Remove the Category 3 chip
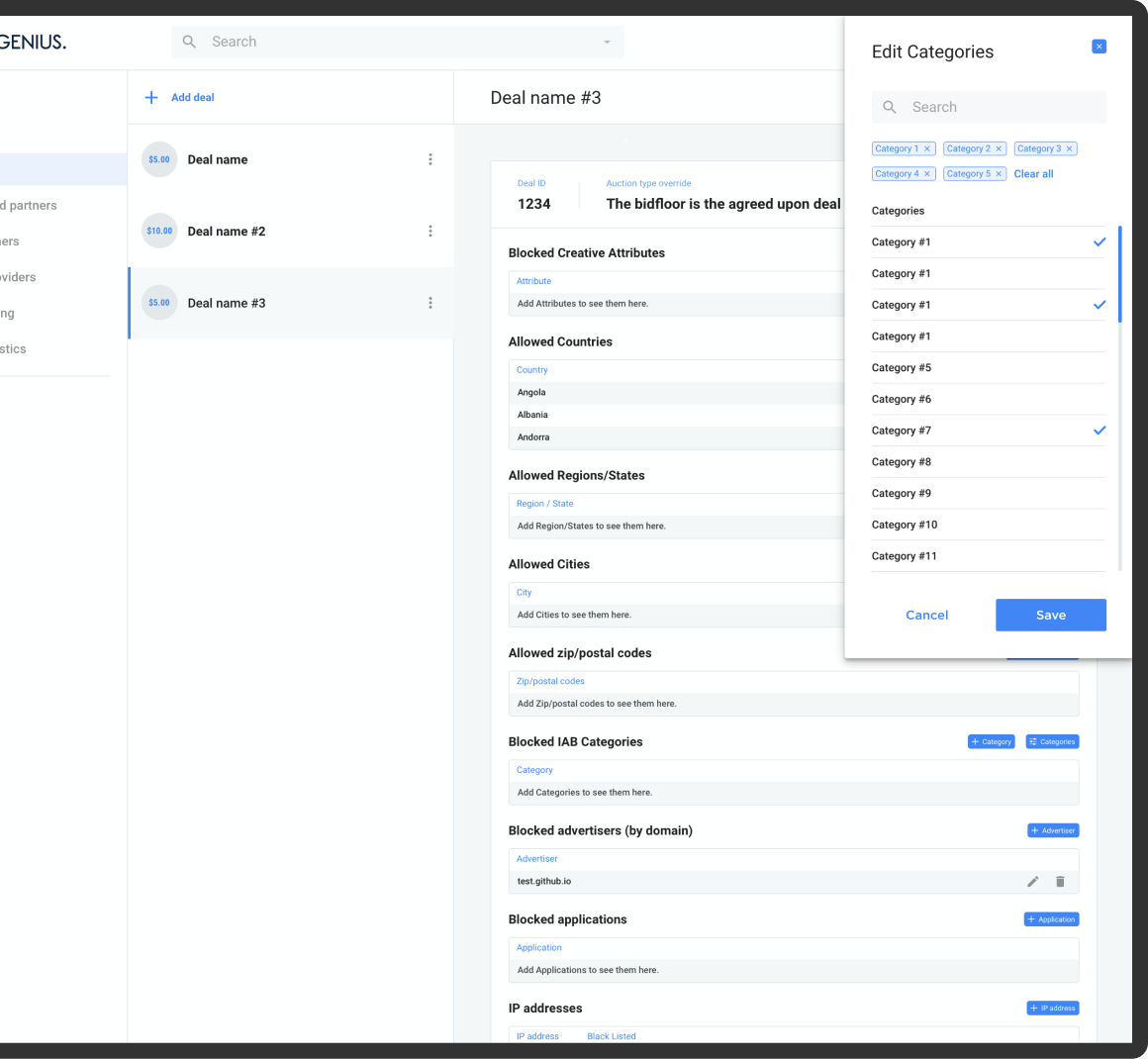The width and height of the screenshot is (1148, 1059). pyautogui.click(x=1069, y=148)
